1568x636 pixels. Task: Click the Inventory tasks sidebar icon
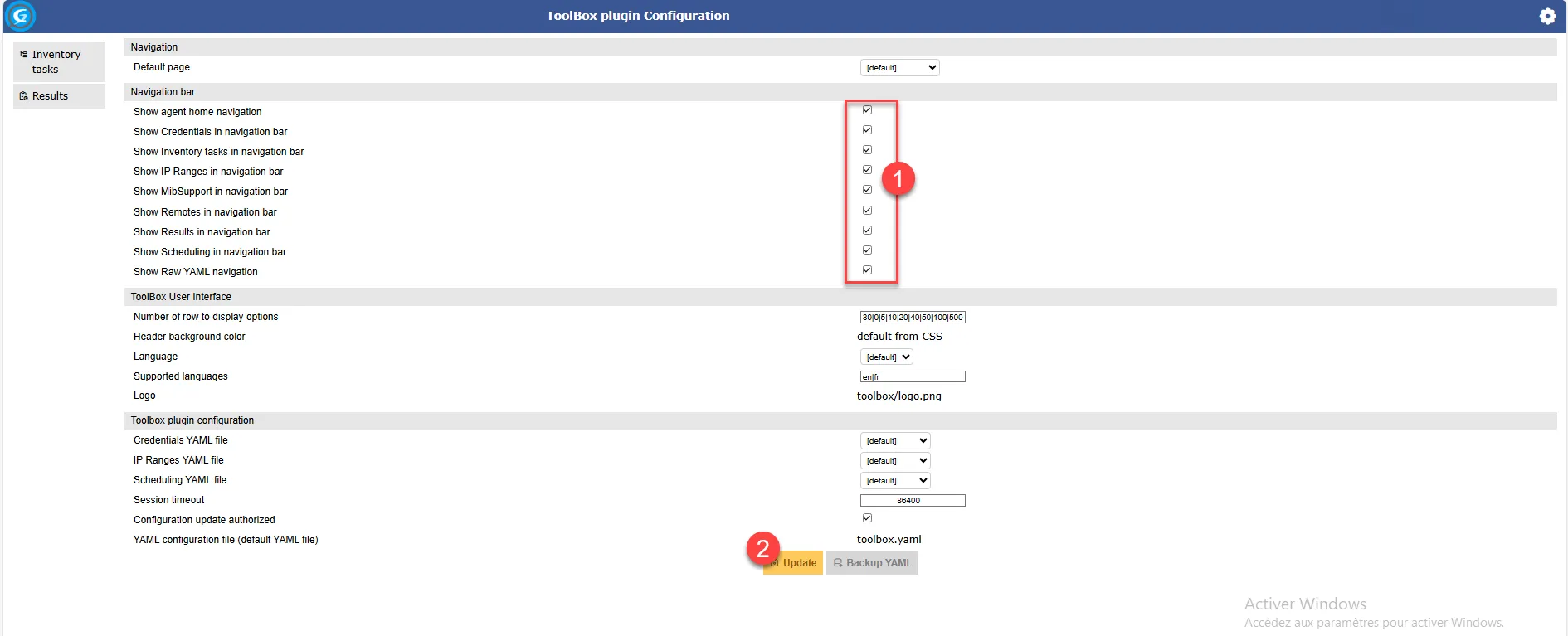pyautogui.click(x=23, y=55)
